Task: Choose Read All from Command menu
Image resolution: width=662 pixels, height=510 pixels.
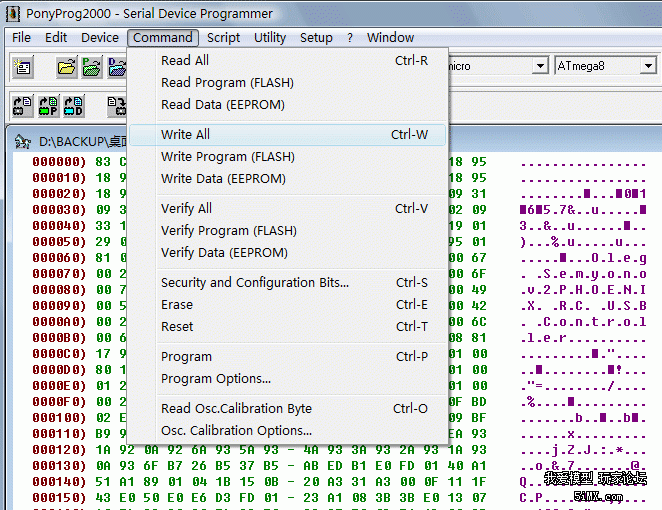Action: click(287, 60)
